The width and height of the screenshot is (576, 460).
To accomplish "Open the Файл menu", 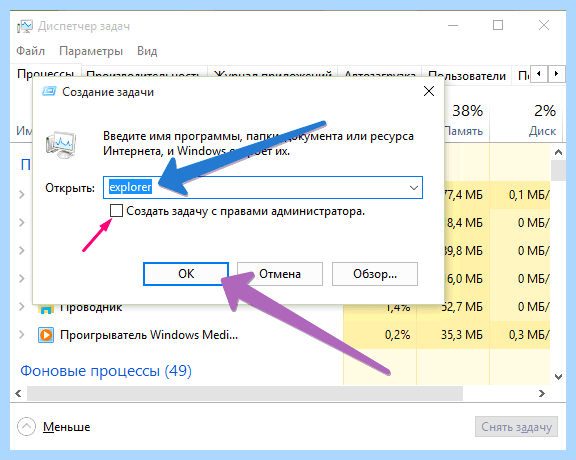I will point(30,51).
